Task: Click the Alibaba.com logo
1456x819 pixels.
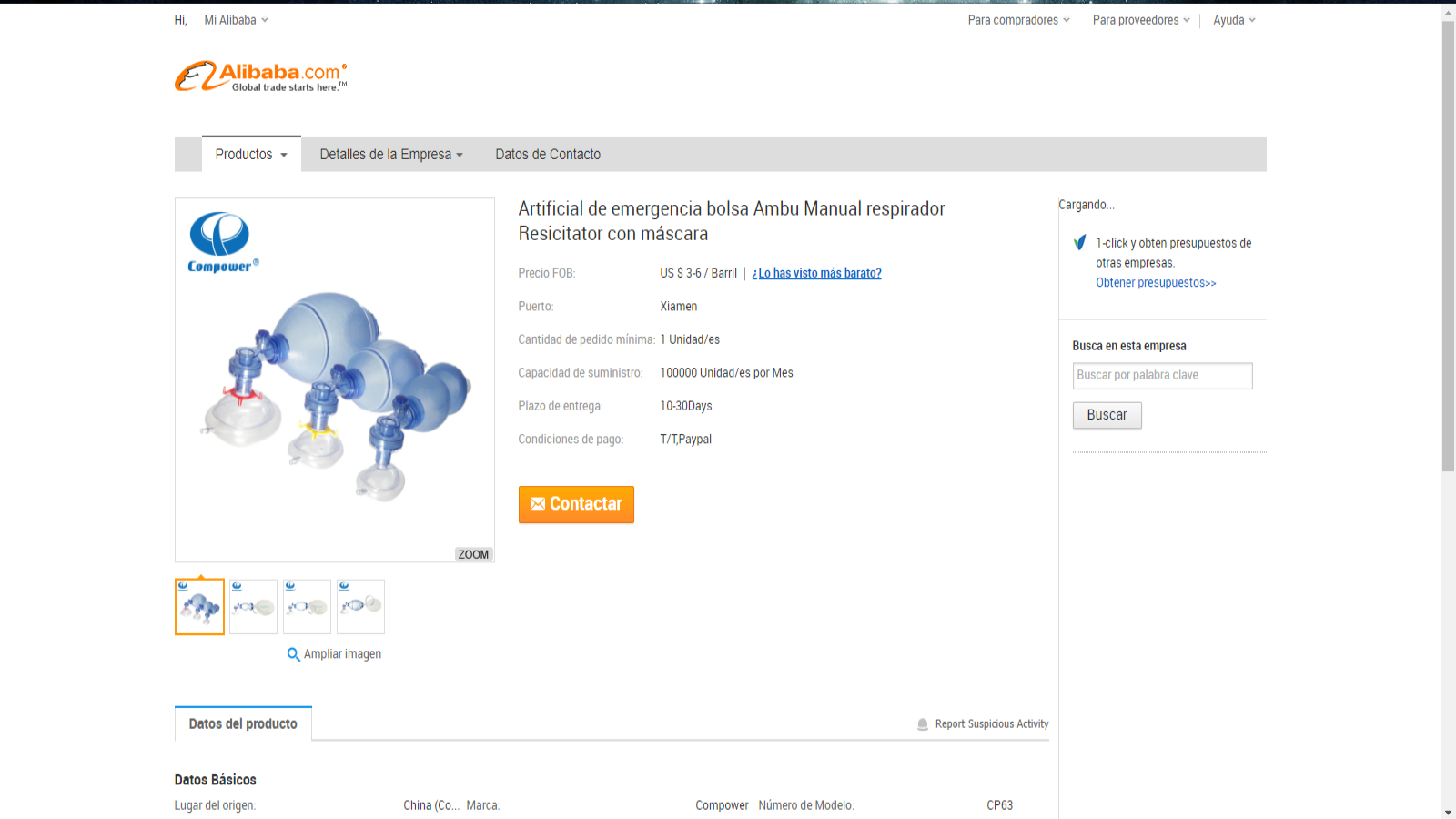Action: point(260,76)
